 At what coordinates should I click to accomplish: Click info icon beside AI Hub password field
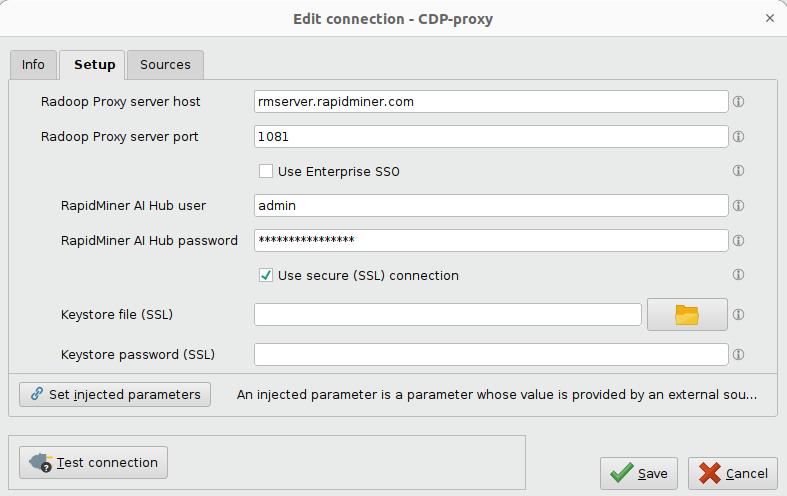[x=739, y=241]
